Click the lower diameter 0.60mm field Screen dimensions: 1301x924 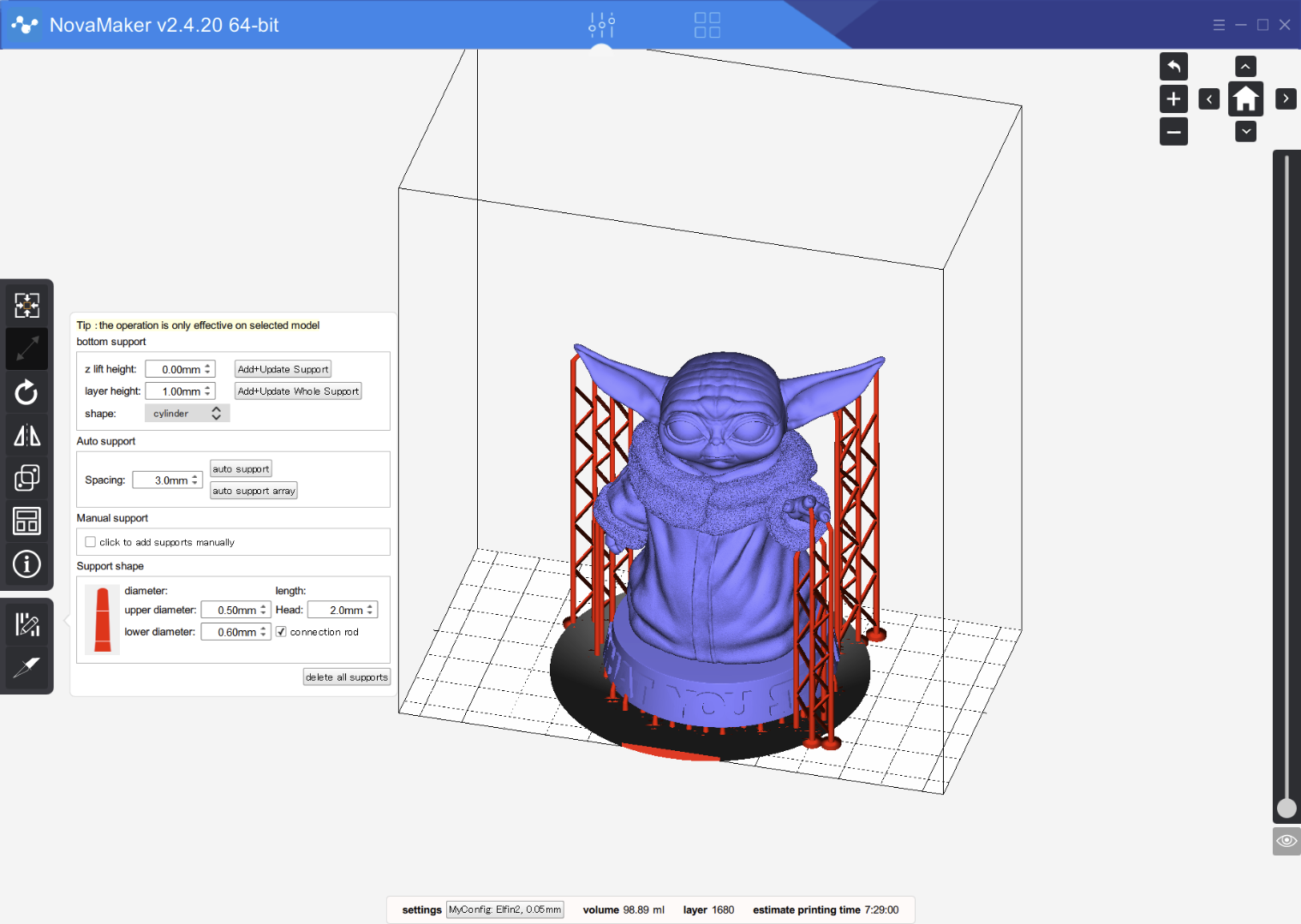pyautogui.click(x=236, y=632)
